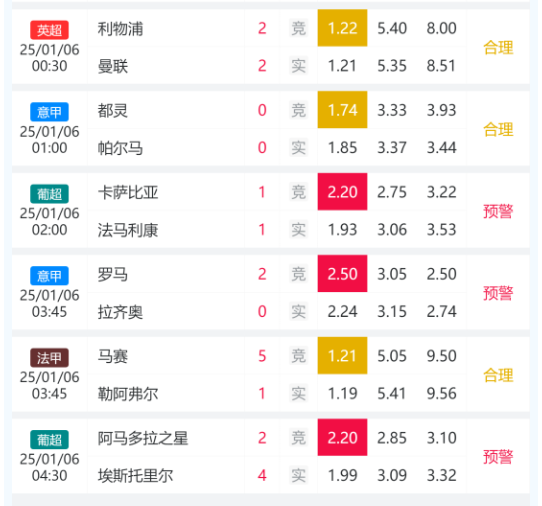
Task: Select the highlighted 1.22 odds for 利物浦
Action: [342, 28]
